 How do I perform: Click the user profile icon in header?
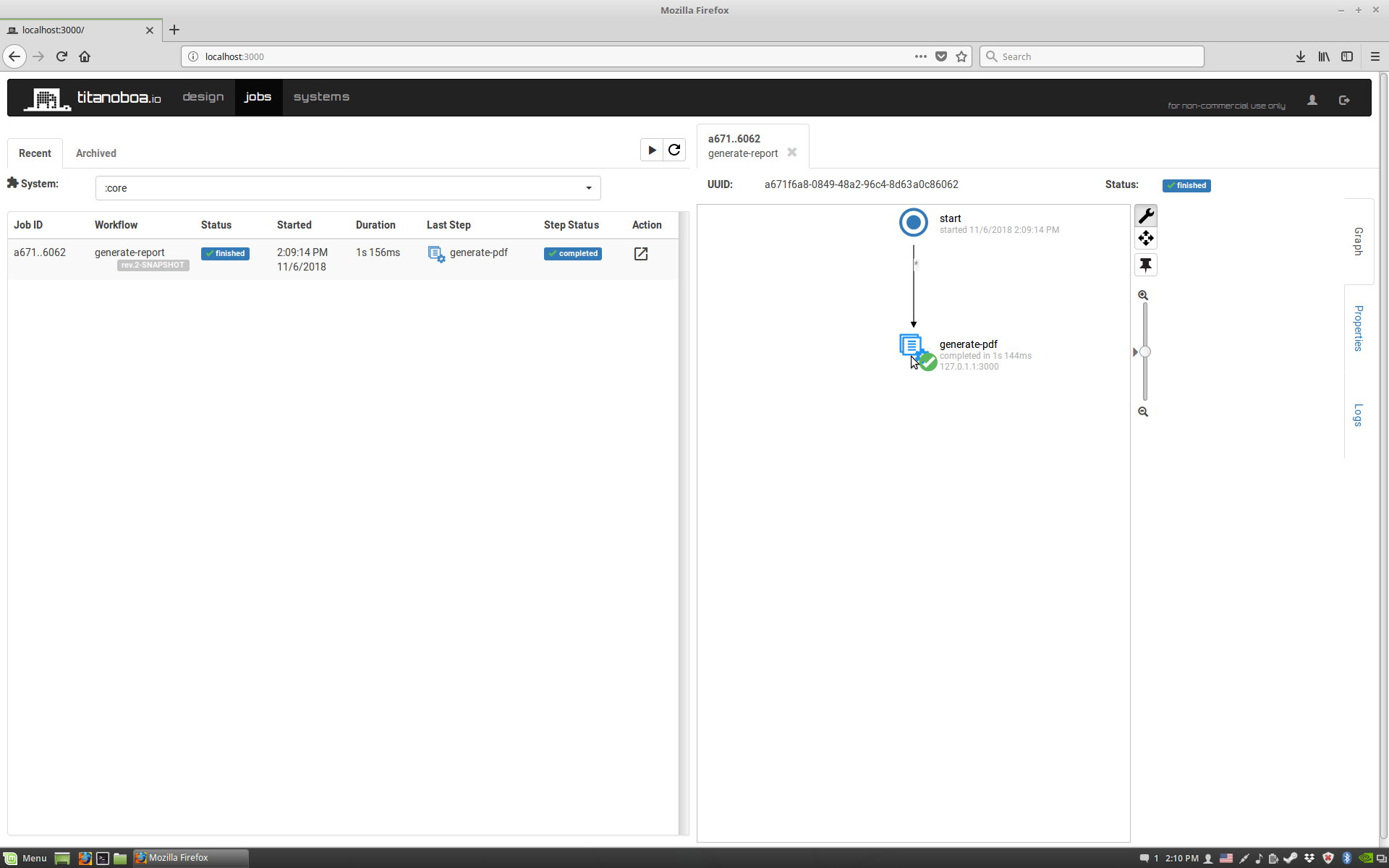tap(1312, 100)
